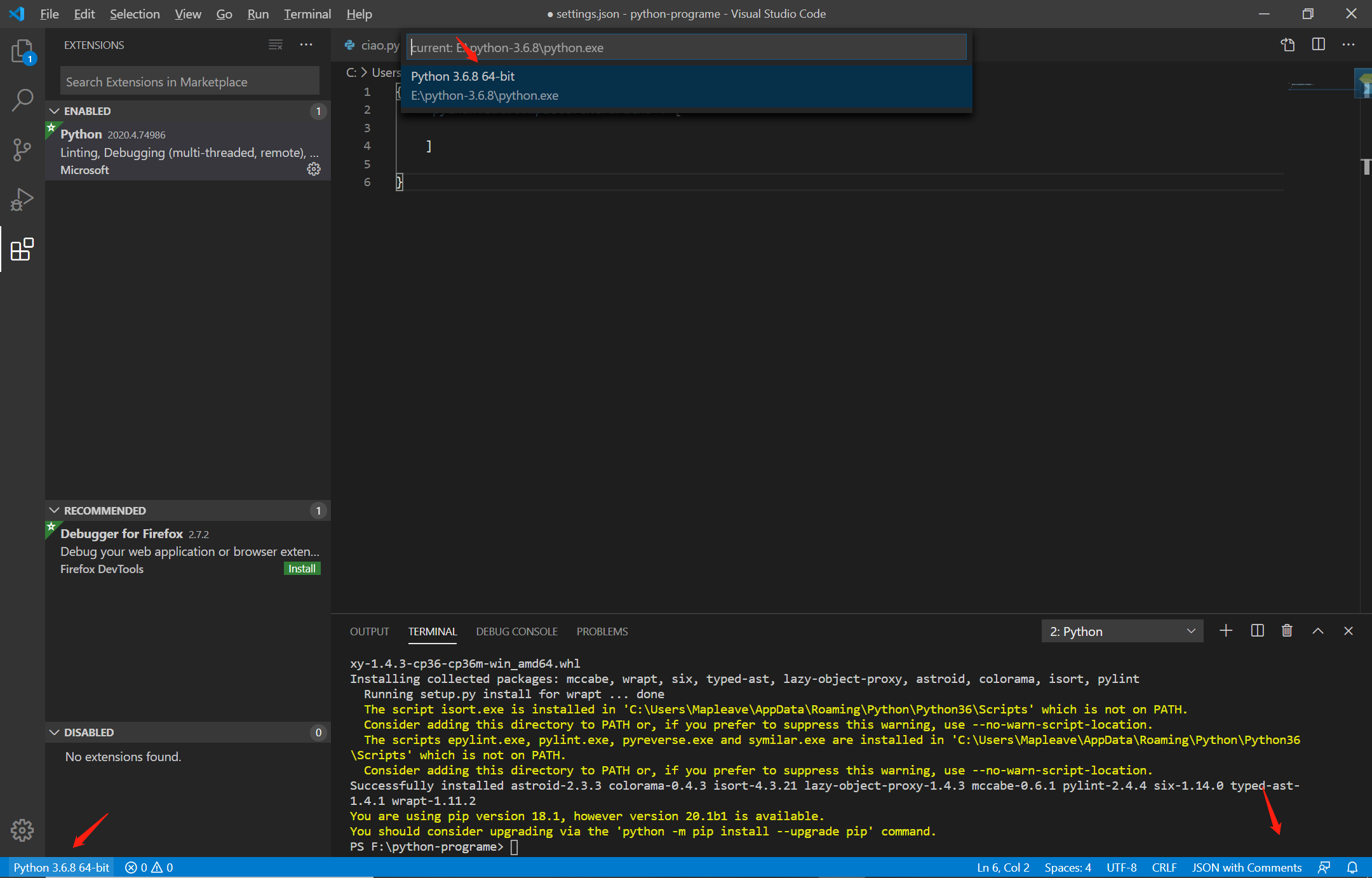Select the Python 3.6.8 64-bit interpreter
The image size is (1372, 878).
(x=686, y=86)
